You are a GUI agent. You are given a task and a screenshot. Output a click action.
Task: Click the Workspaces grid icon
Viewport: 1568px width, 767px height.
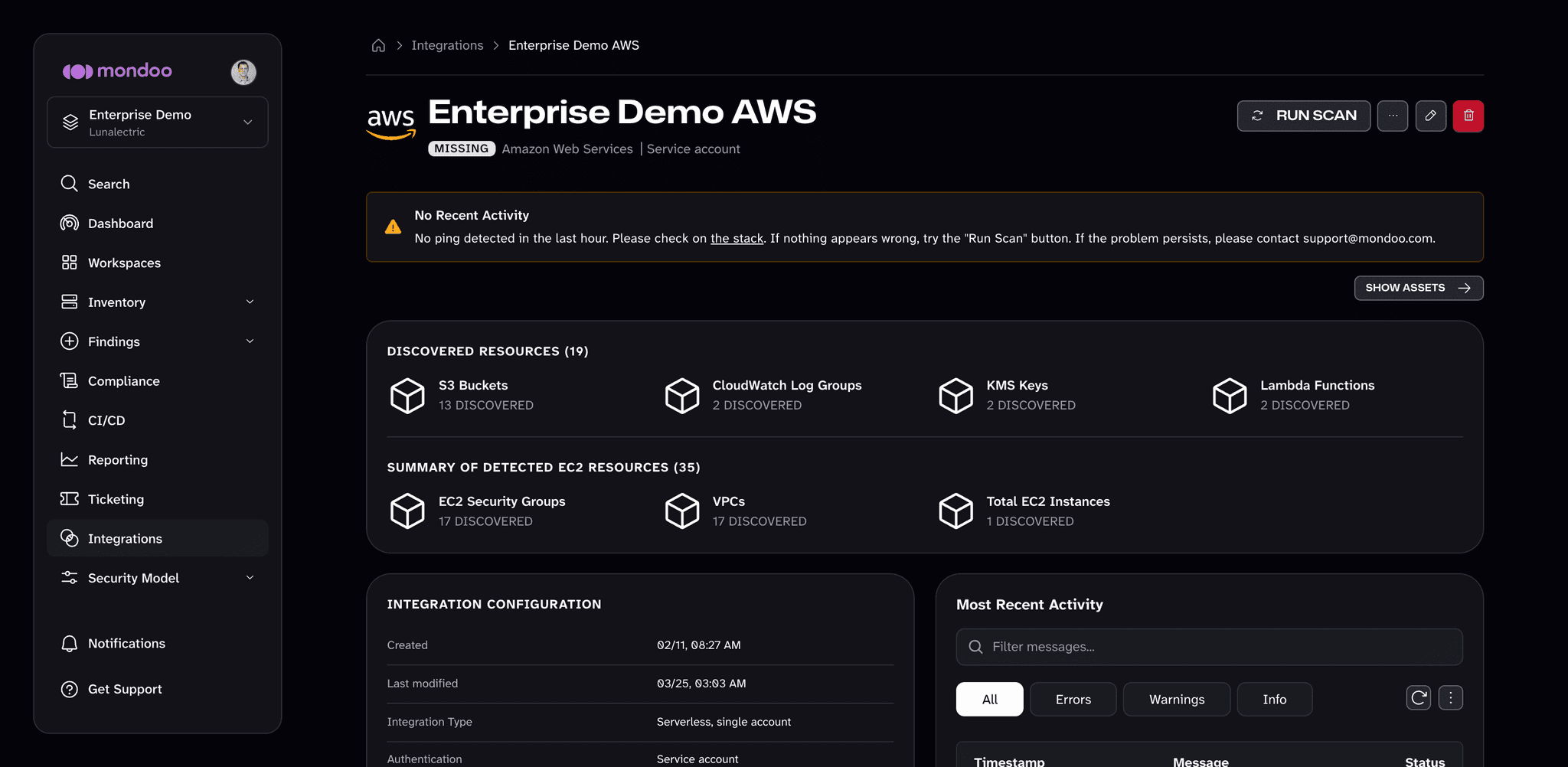pos(69,263)
